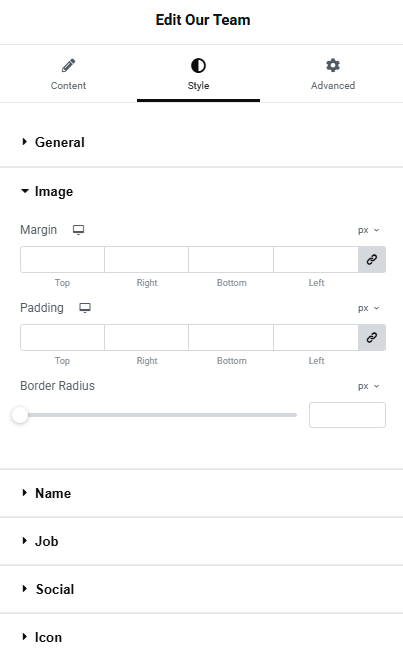This screenshot has width=403, height=654.
Task: Open responsive device icon next to Margin
Action: [78, 230]
